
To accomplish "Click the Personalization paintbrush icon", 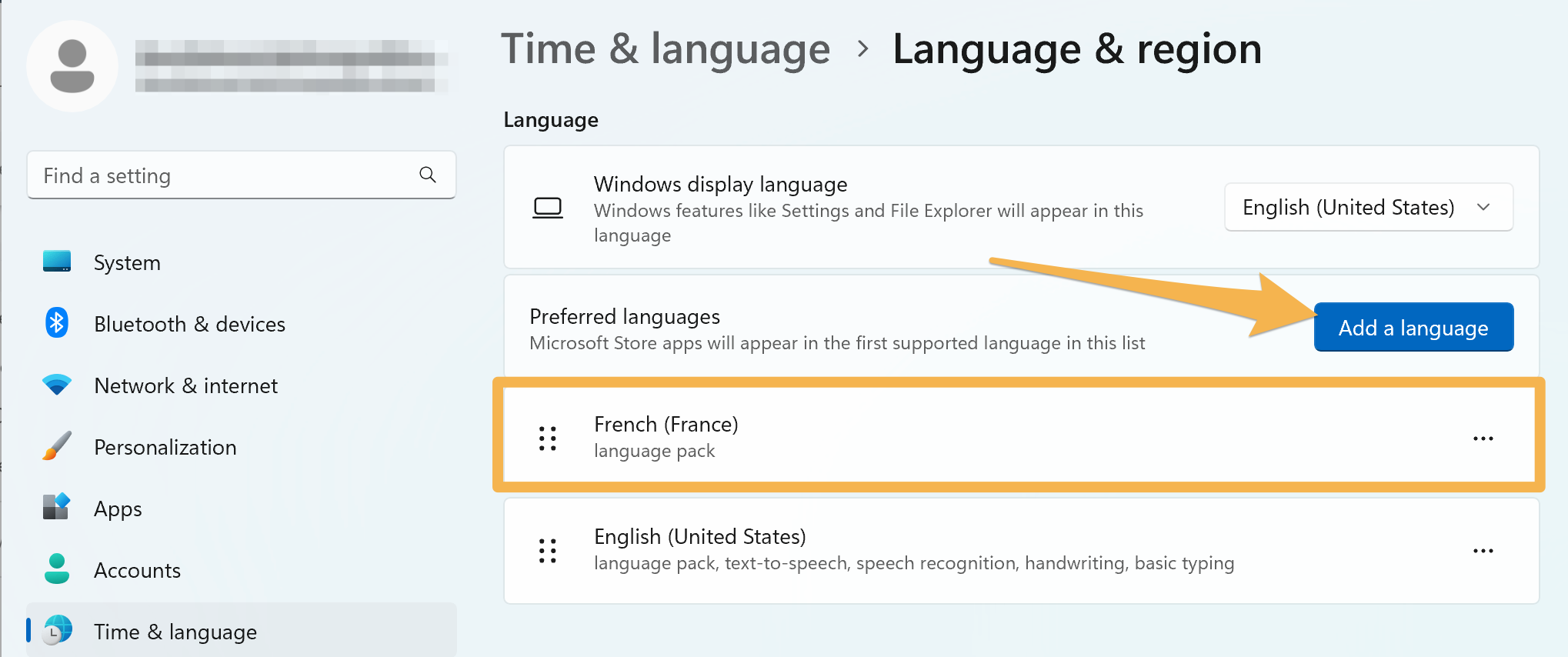I will [57, 446].
